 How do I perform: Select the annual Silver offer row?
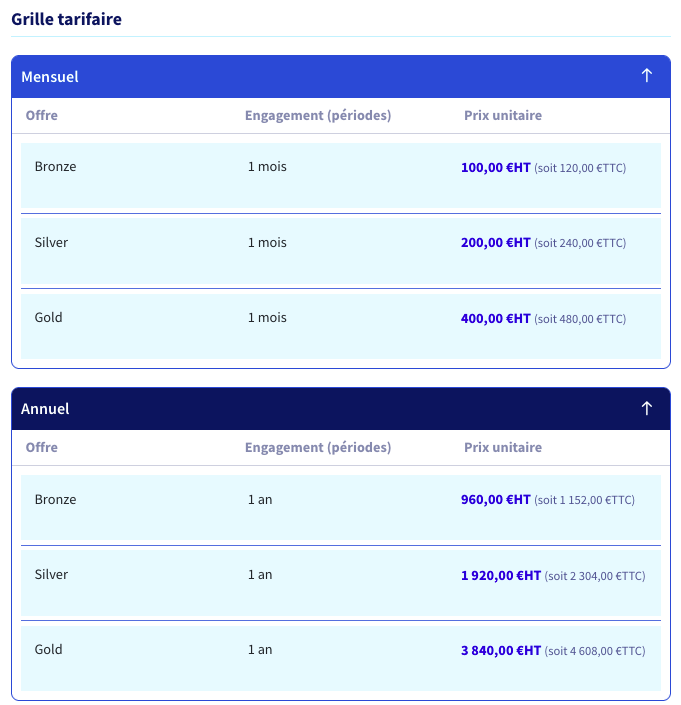pyautogui.click(x=341, y=583)
